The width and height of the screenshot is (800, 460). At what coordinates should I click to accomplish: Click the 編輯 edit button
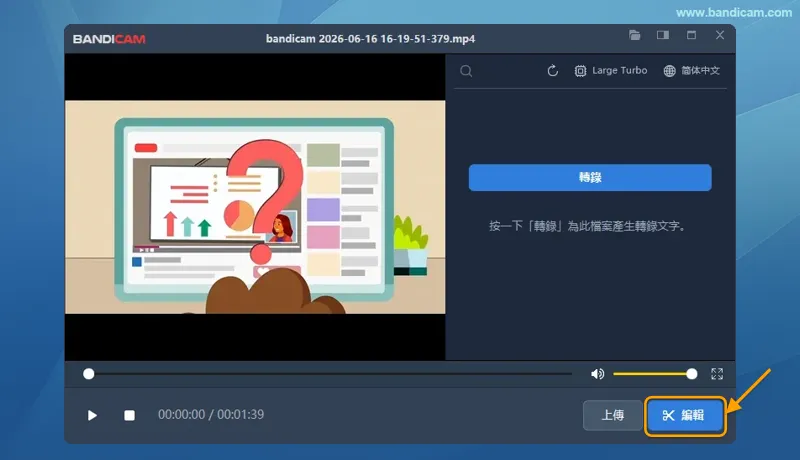point(685,415)
